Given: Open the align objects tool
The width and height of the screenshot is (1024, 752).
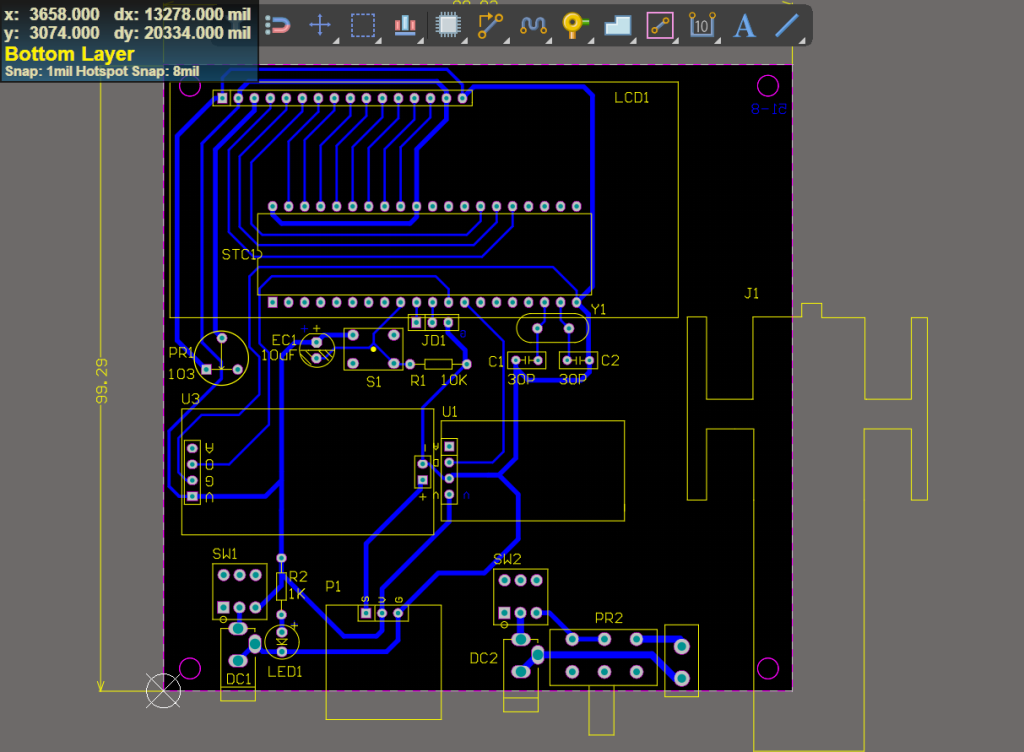Looking at the screenshot, I should pyautogui.click(x=405, y=25).
